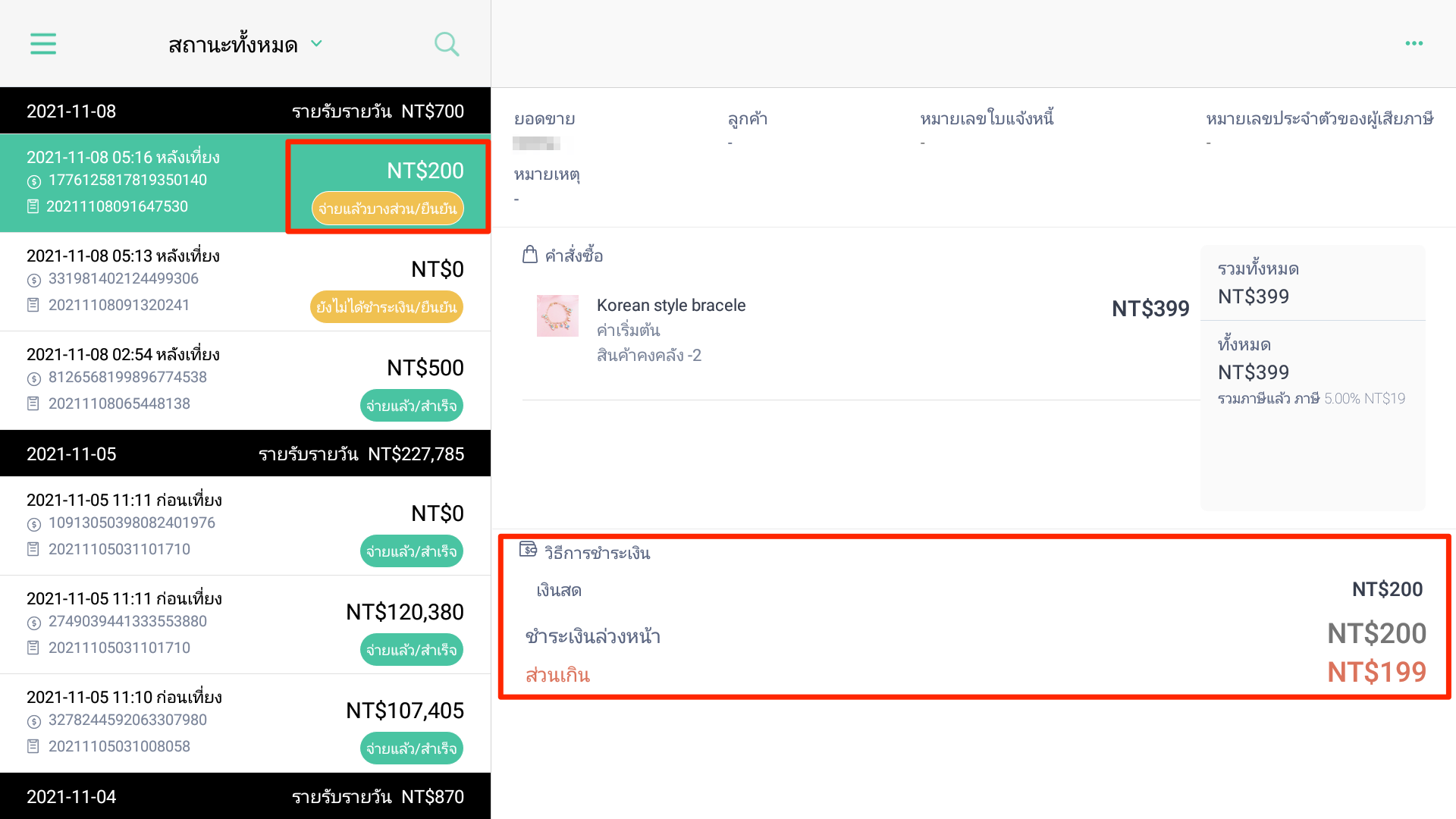Open the NT$500 order from 02:54
1456x819 pixels.
(245, 380)
